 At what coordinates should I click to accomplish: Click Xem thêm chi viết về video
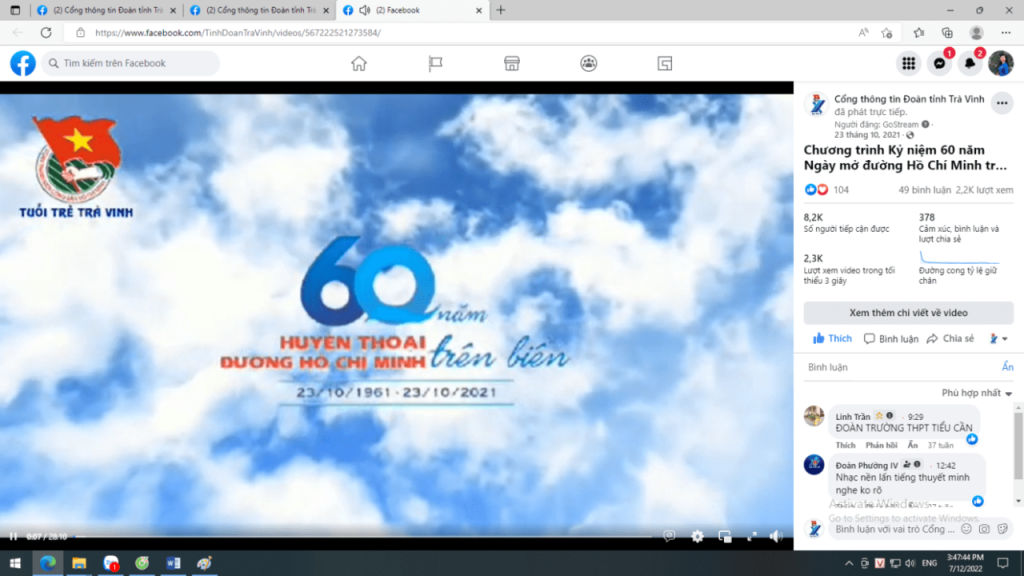908,313
